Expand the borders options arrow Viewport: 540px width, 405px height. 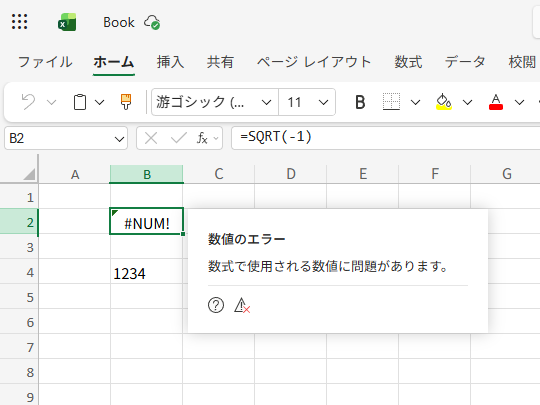click(x=416, y=102)
